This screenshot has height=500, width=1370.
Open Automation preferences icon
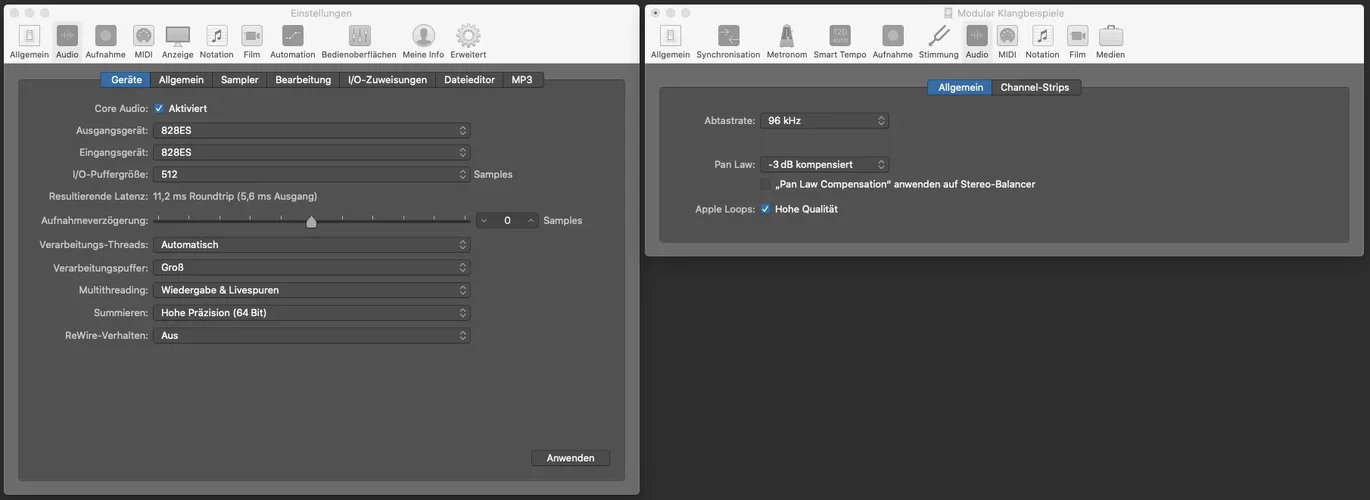click(x=292, y=42)
